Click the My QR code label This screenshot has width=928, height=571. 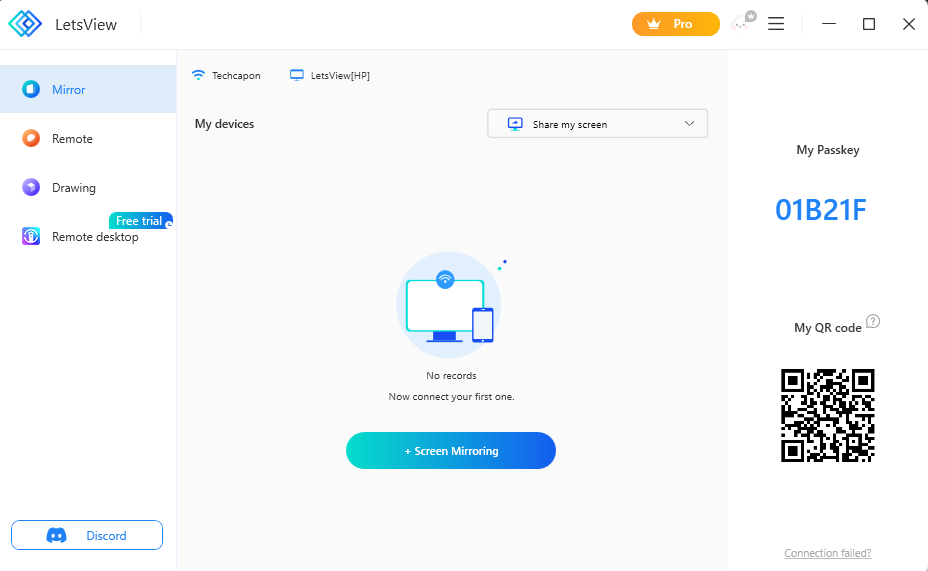[x=827, y=328]
